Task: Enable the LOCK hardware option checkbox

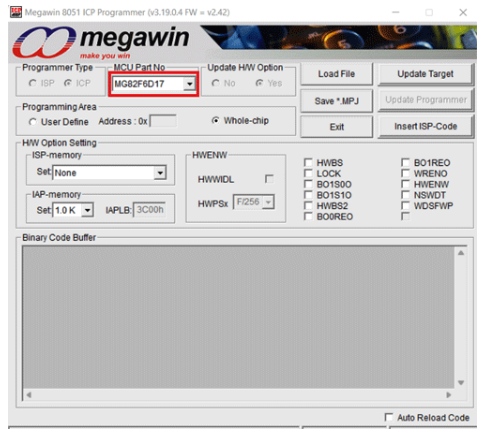Action: 308,173
